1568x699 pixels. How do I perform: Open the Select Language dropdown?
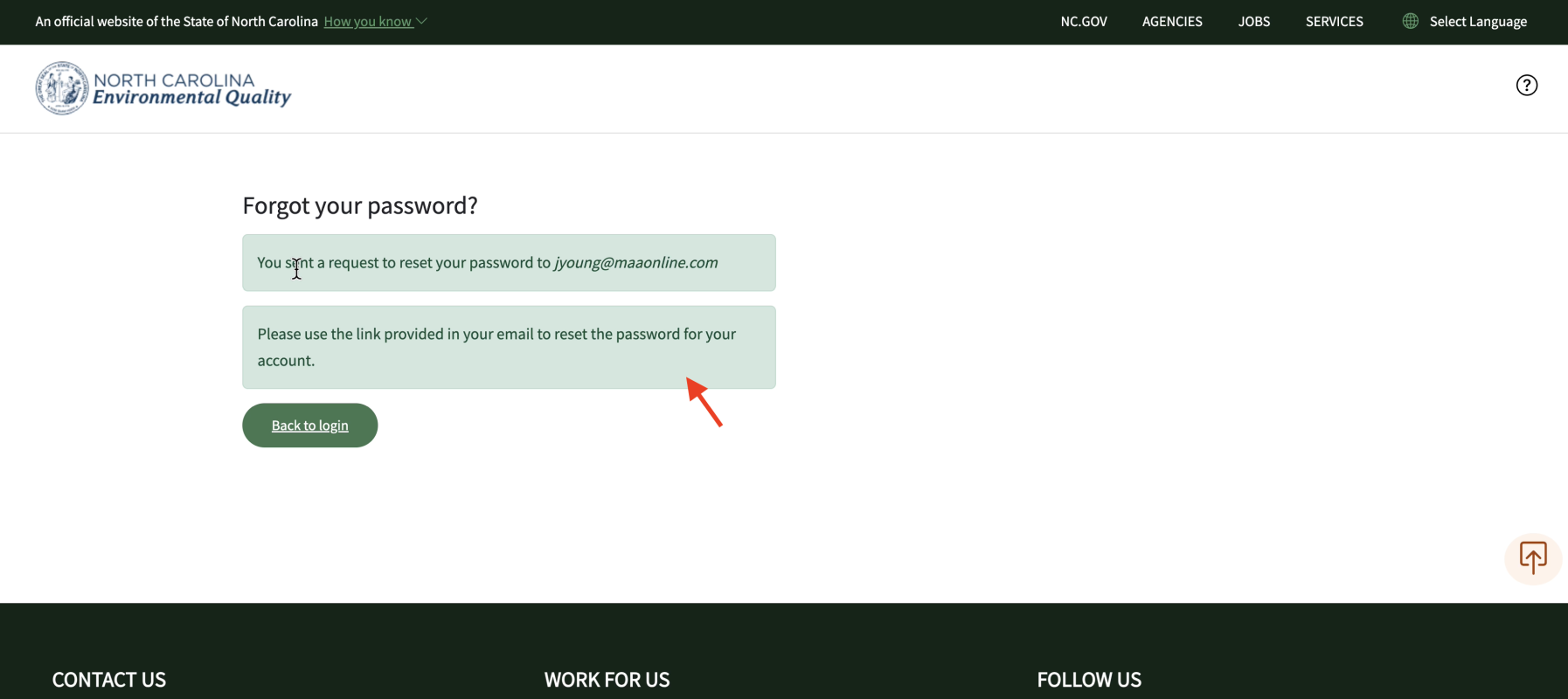(x=1477, y=22)
